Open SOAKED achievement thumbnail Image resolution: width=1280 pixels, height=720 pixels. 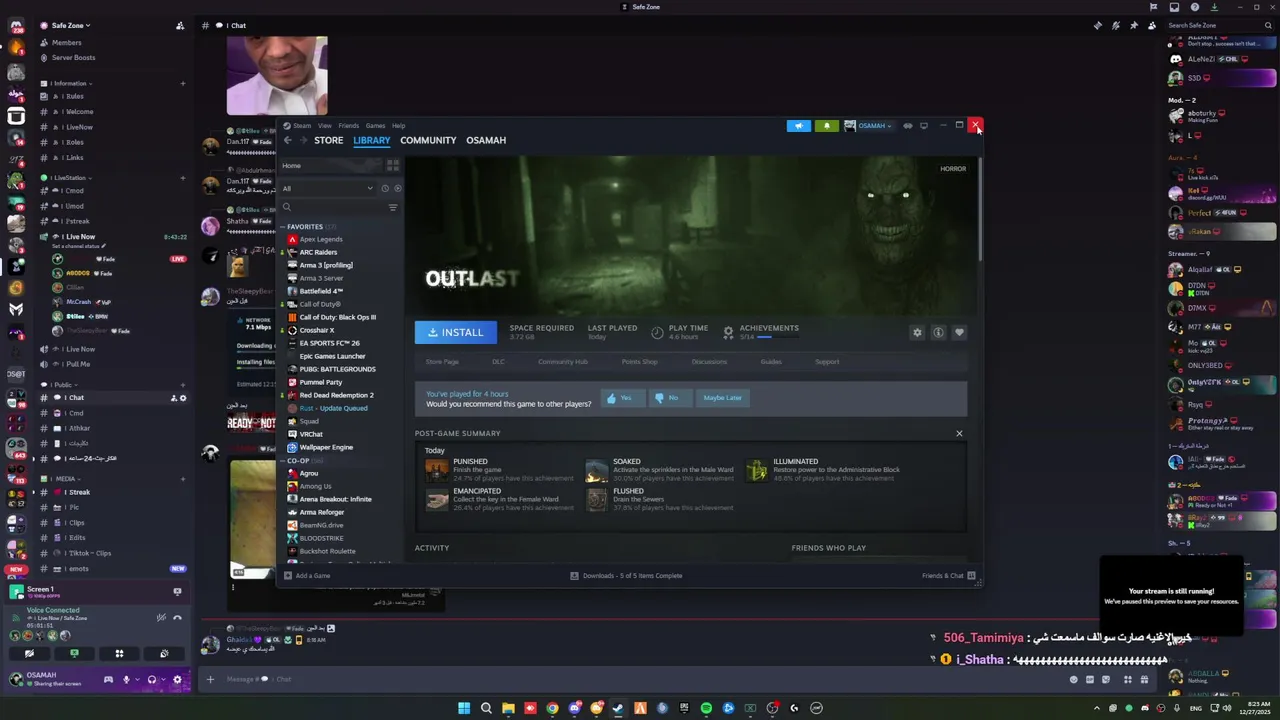point(597,470)
